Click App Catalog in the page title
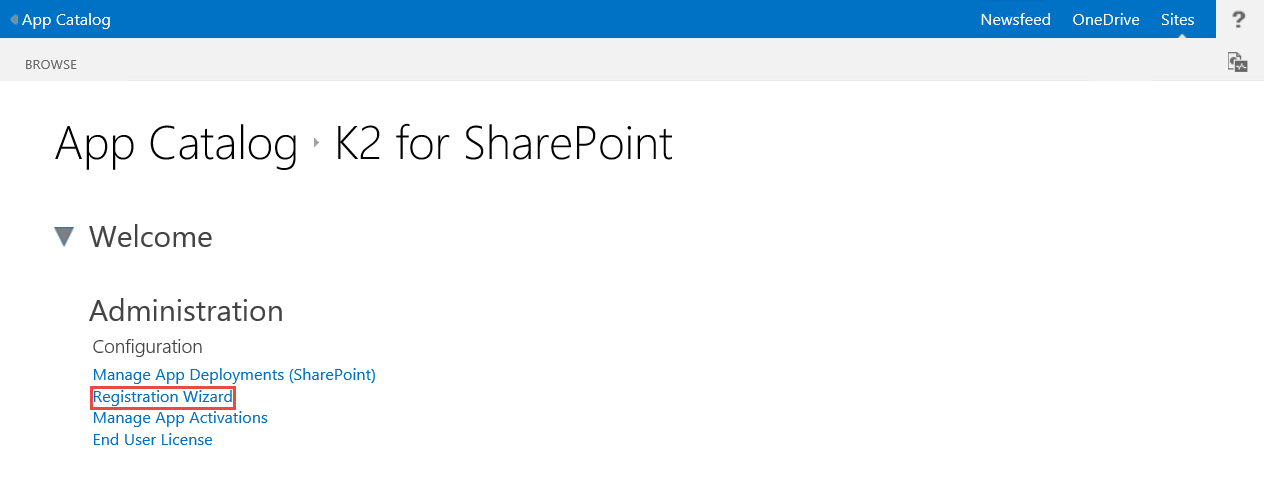 tap(176, 143)
